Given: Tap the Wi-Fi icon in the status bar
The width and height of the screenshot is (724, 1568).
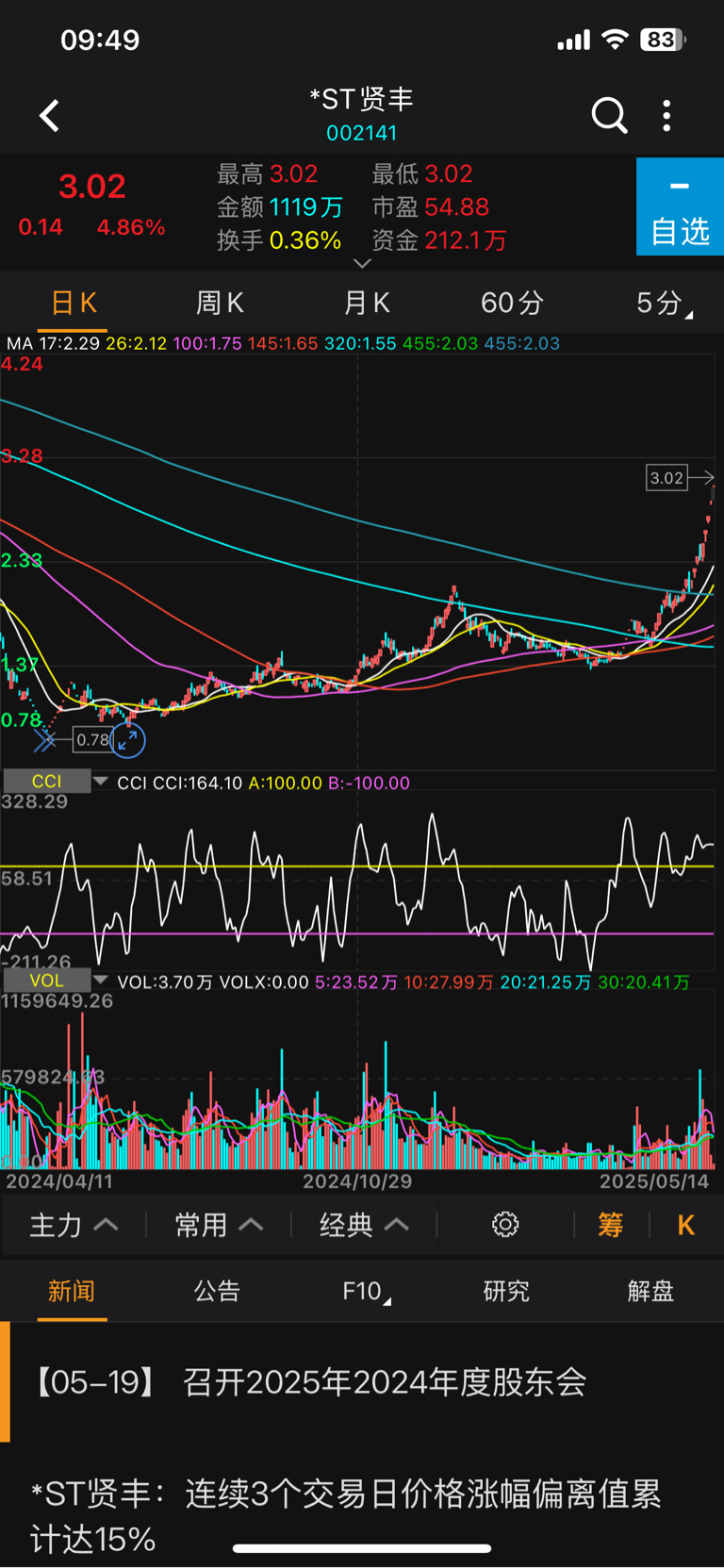Looking at the screenshot, I should (x=615, y=40).
